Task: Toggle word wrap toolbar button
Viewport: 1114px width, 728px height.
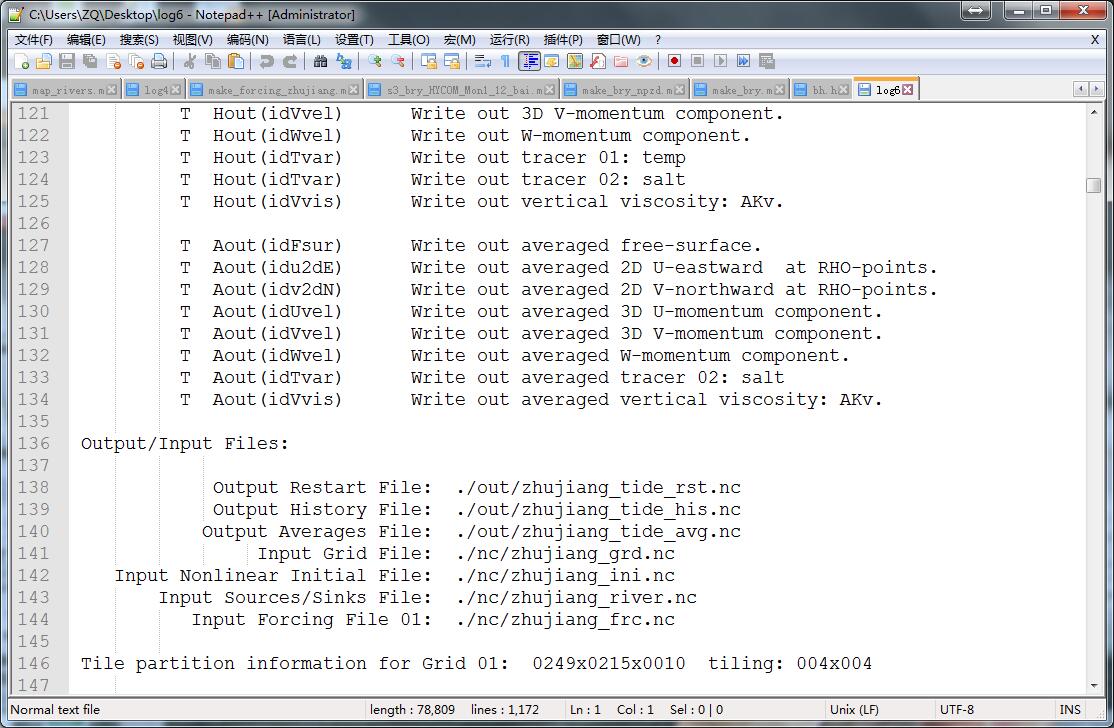Action: pyautogui.click(x=483, y=61)
